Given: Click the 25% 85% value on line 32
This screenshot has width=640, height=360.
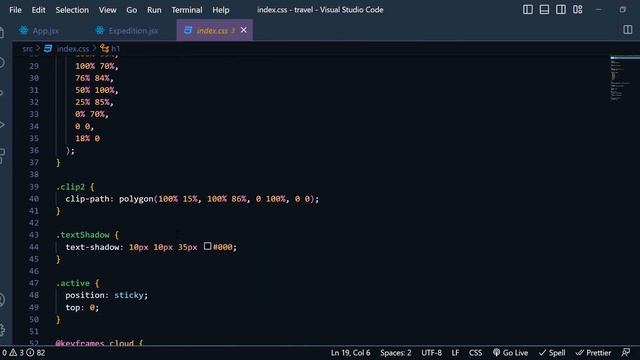Looking at the screenshot, I should click(94, 102).
